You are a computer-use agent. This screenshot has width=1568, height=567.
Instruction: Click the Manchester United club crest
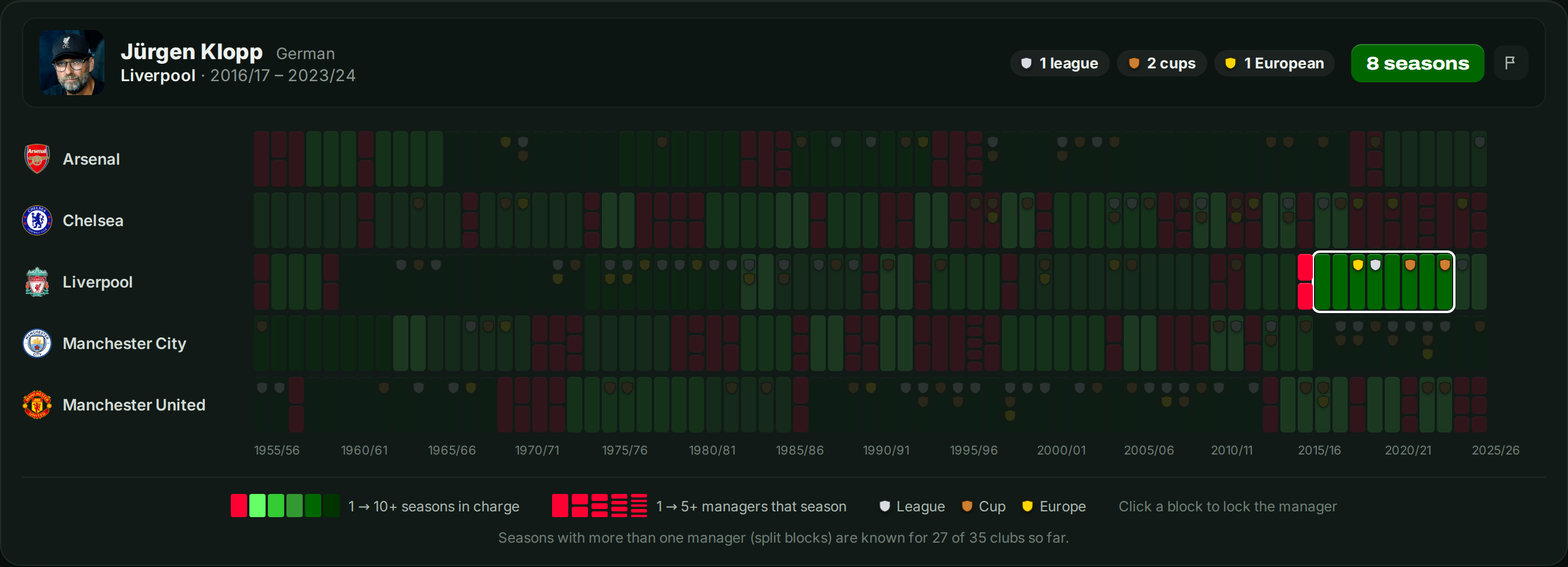(37, 405)
